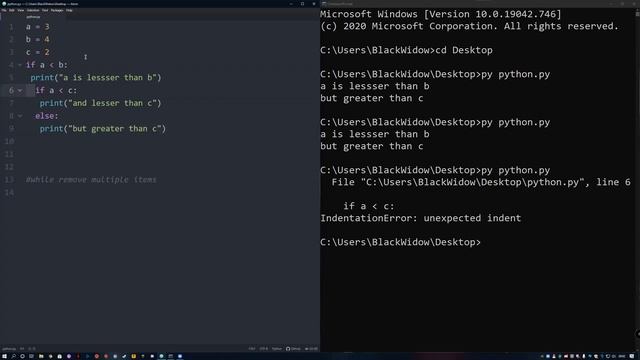Change the Python grammar selector in status bar

coord(277,349)
